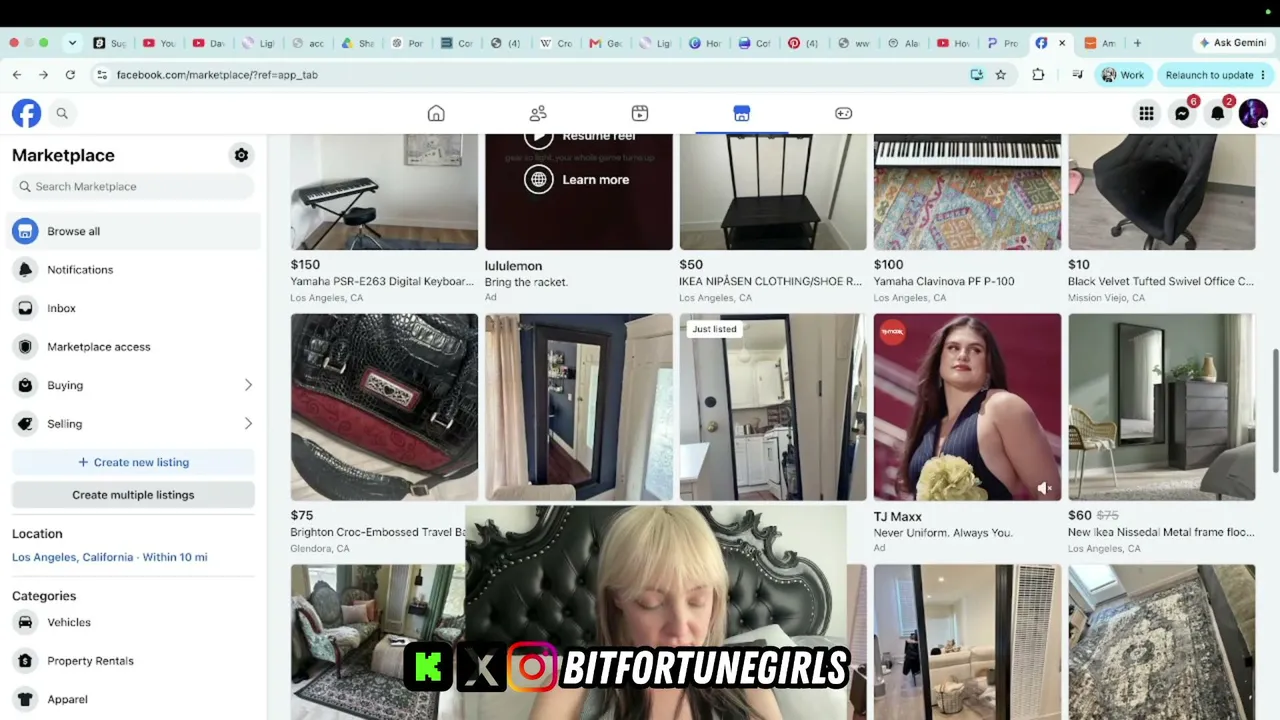Viewport: 1280px width, 720px height.
Task: Focus the Chrome address bar URL
Action: pos(217,75)
